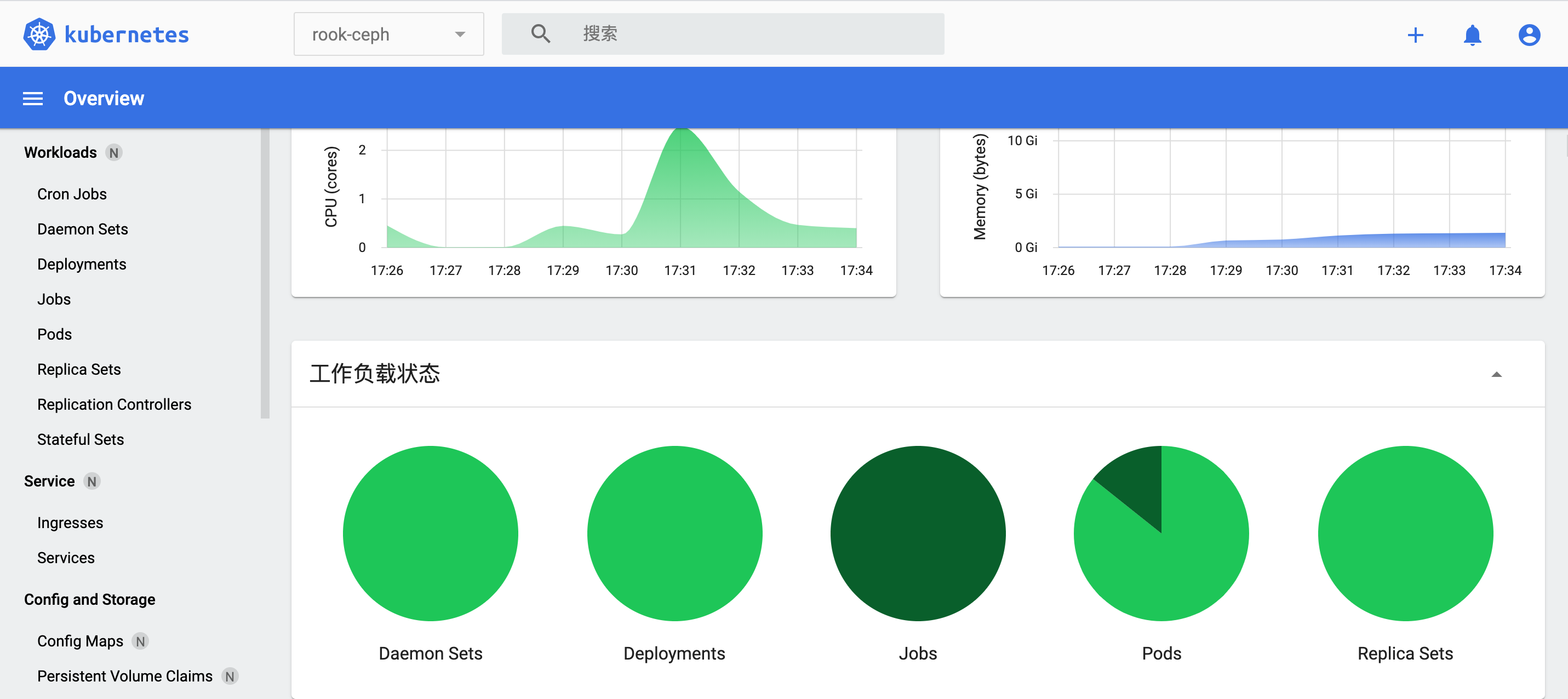This screenshot has width=1568, height=699.
Task: Collapse the 工作负载状态 card
Action: 1496,375
